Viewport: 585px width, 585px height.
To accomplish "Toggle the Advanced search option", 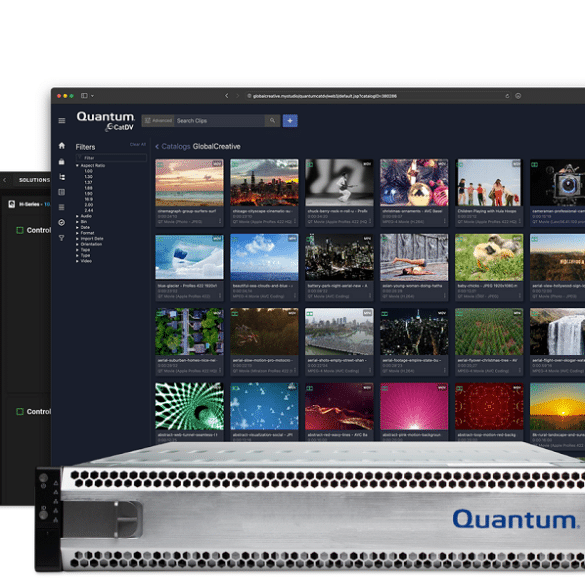I will coord(158,121).
